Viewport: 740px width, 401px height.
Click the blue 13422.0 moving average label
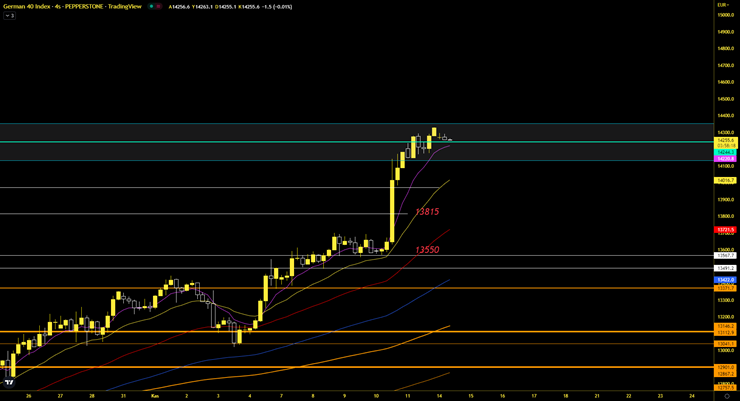(726, 280)
